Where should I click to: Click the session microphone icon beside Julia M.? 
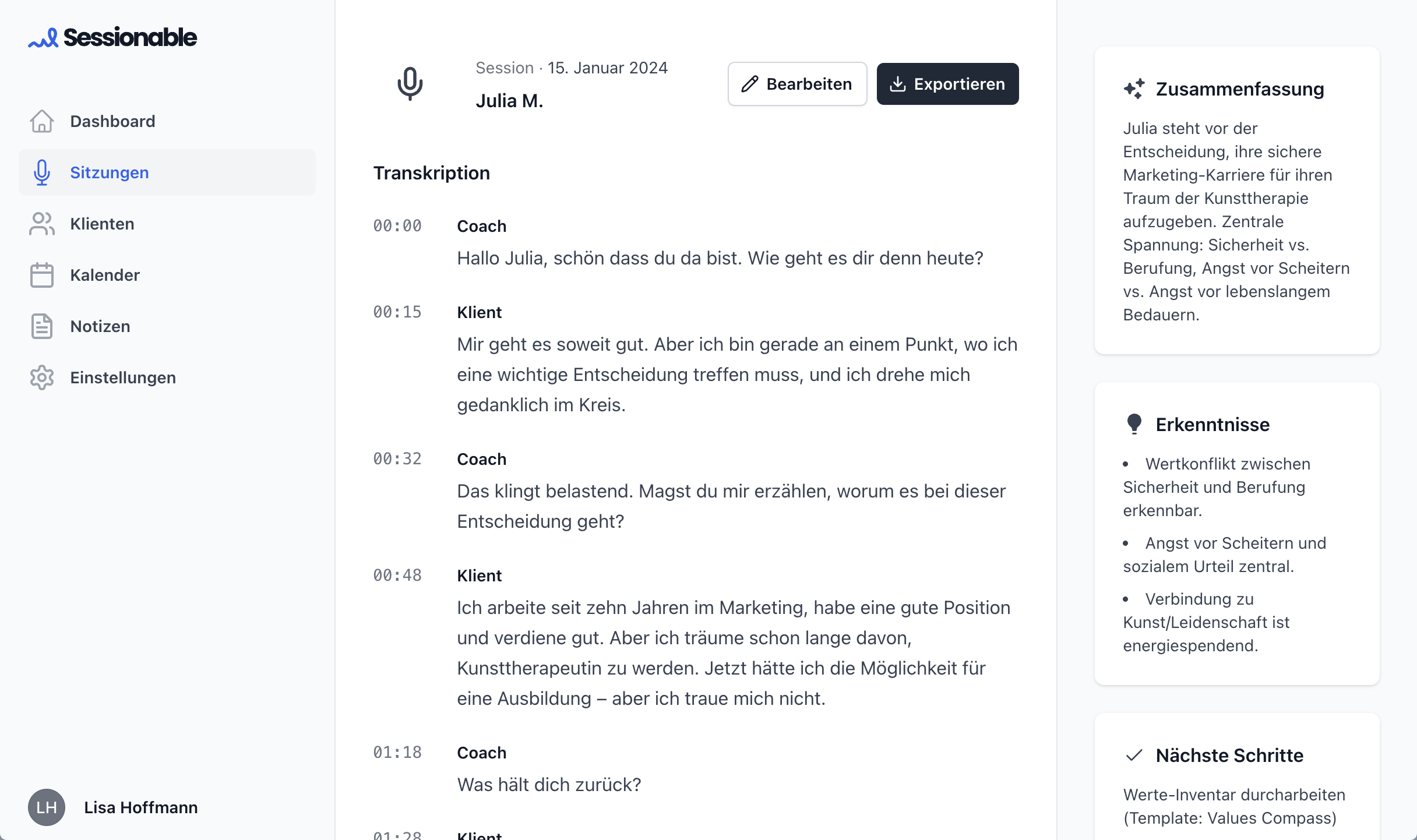click(410, 84)
